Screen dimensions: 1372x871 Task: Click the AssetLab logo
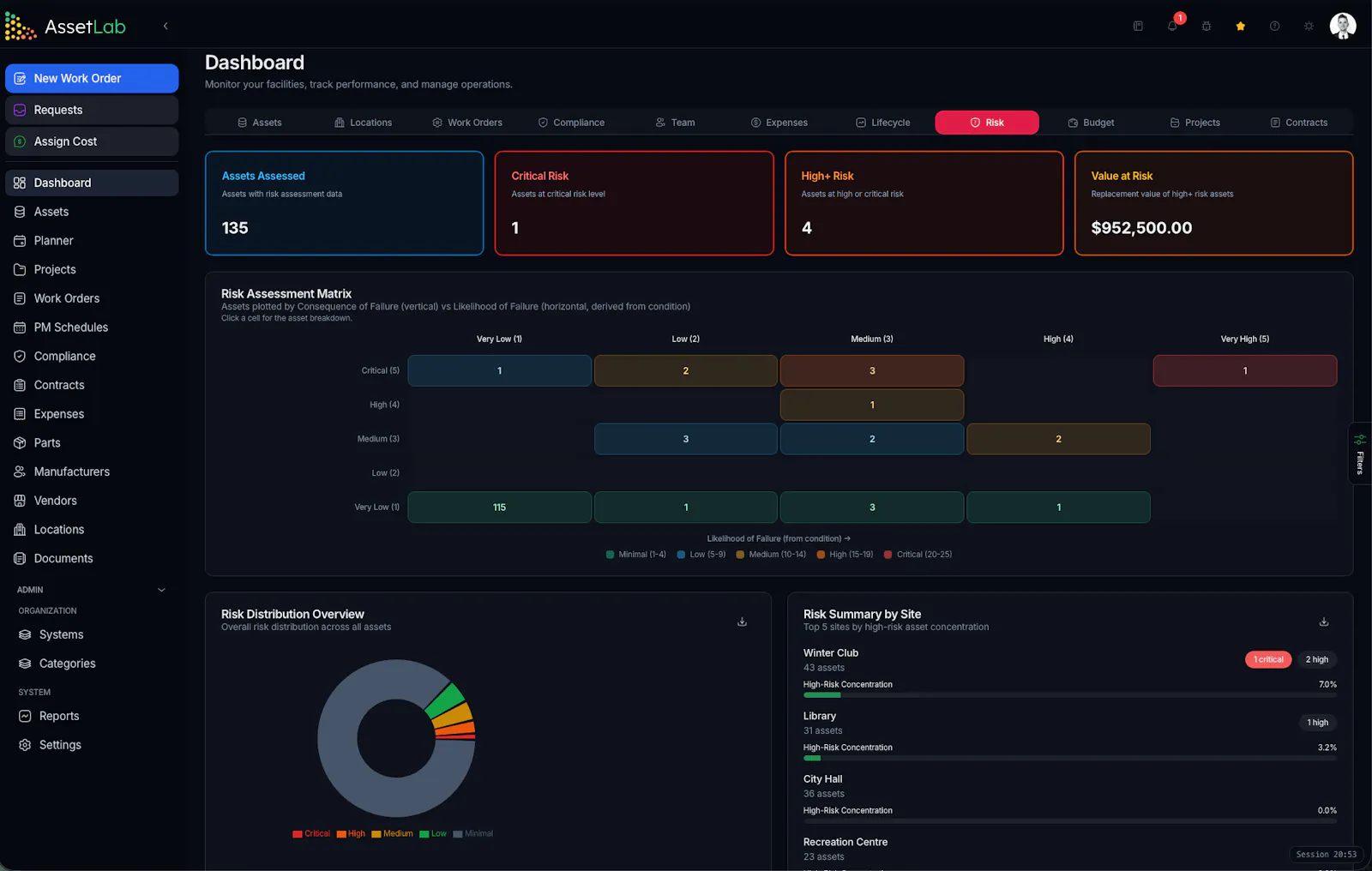(x=65, y=27)
